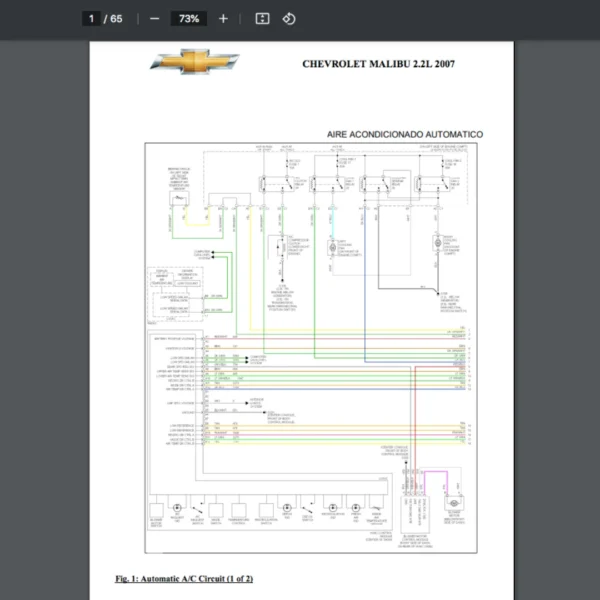Rotate the document counterclockwise
This screenshot has height=600, width=600.
tap(289, 18)
